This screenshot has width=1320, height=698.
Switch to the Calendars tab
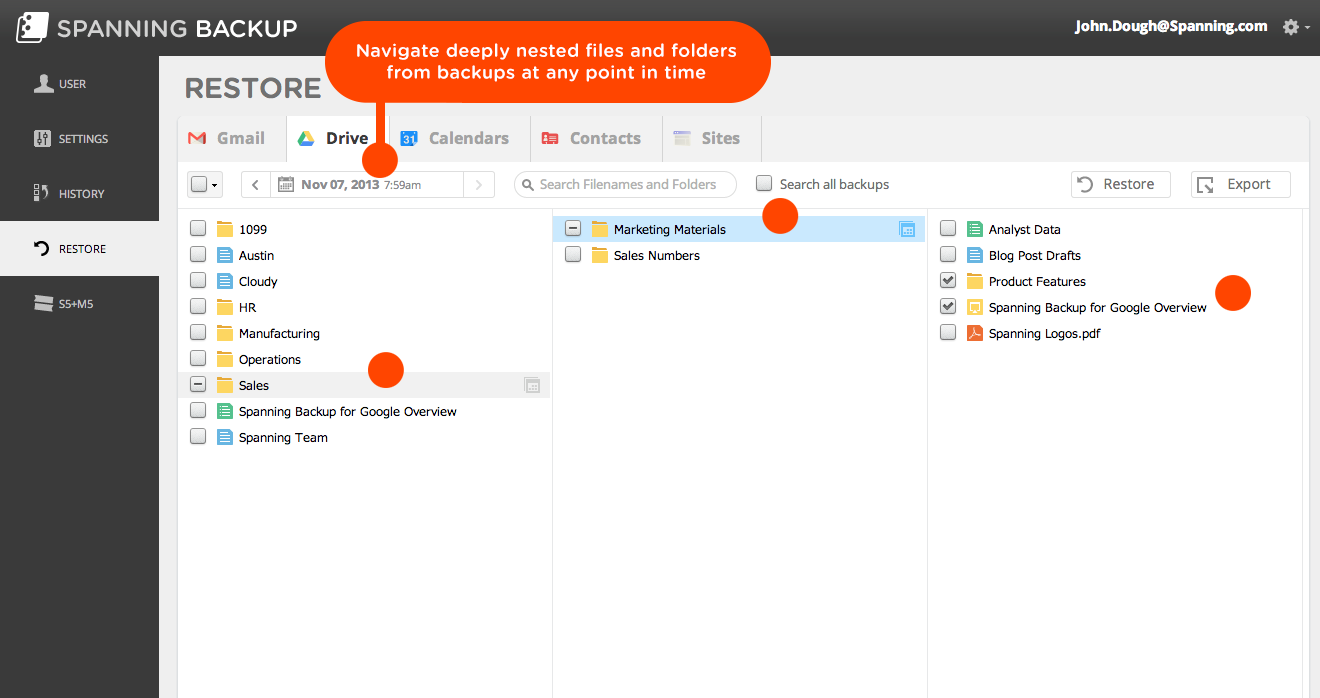pos(459,139)
